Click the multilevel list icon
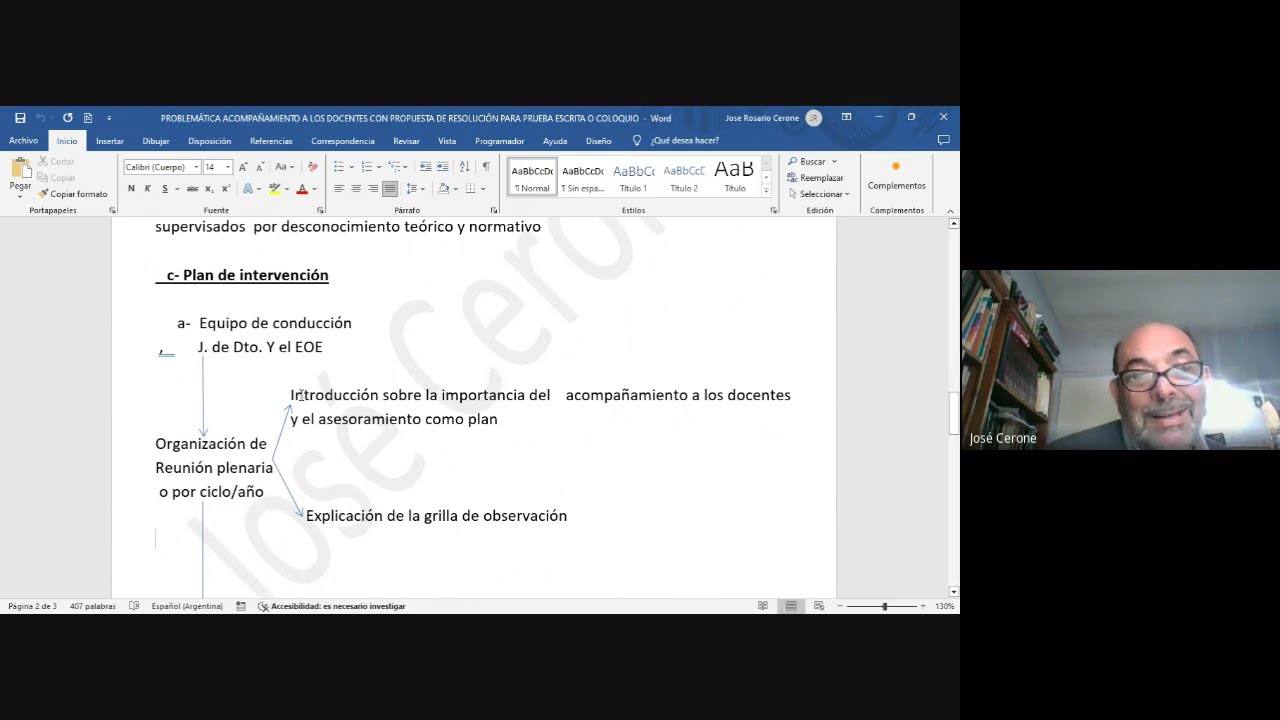This screenshot has width=1280, height=720. coord(395,167)
